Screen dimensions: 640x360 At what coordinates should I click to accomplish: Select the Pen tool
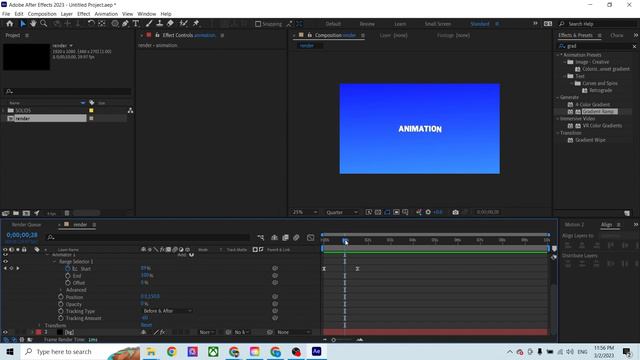(125, 24)
